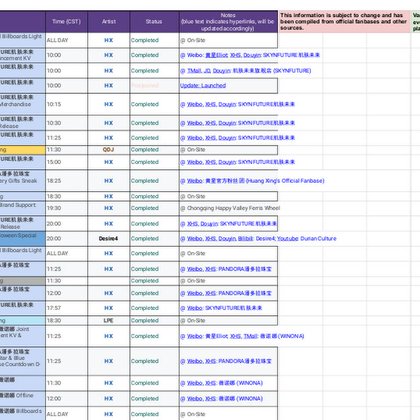
Task: Open the Youtube link in the Desire4 row
Action: [288, 239]
